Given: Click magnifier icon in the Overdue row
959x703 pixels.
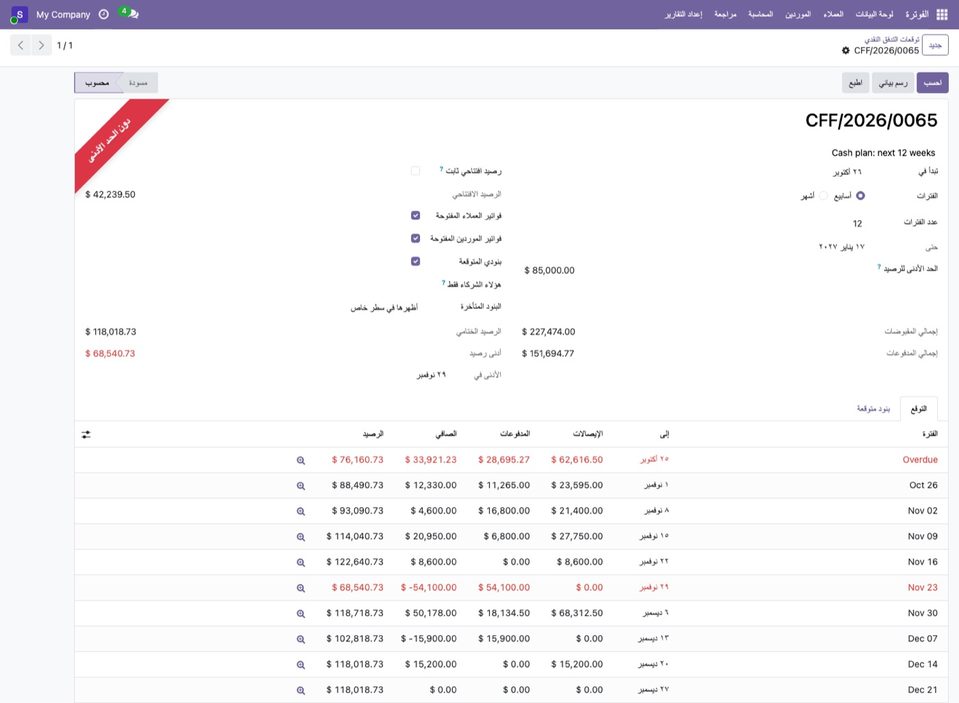Looking at the screenshot, I should tap(300, 460).
